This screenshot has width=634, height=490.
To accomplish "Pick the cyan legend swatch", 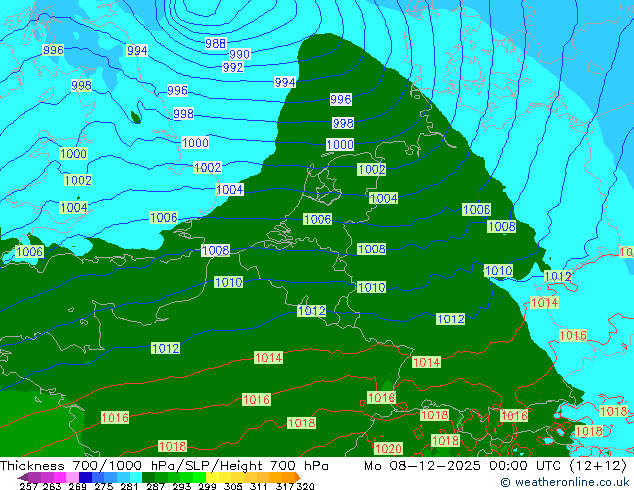I will (x=136, y=477).
